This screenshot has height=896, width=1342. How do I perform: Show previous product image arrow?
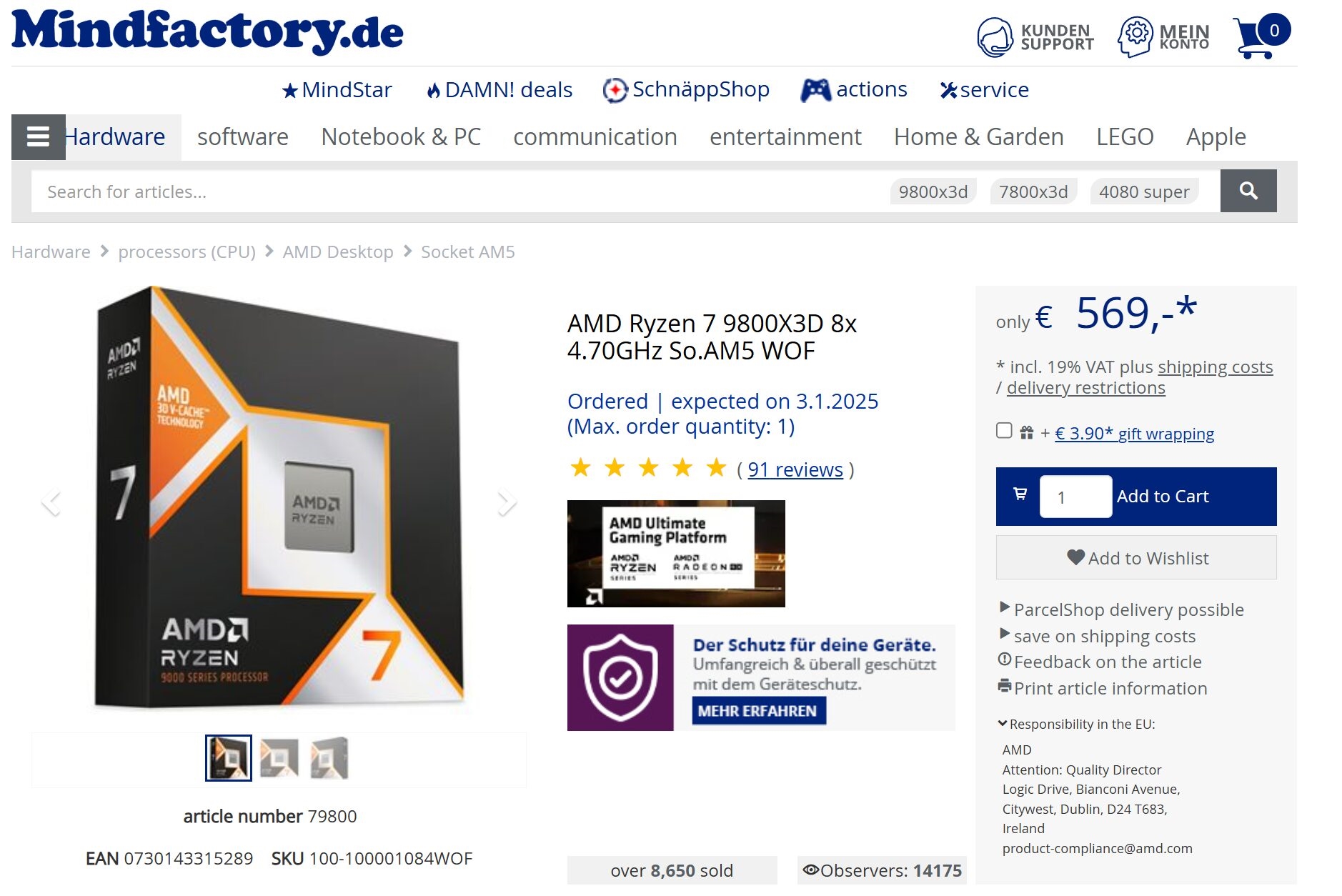51,502
